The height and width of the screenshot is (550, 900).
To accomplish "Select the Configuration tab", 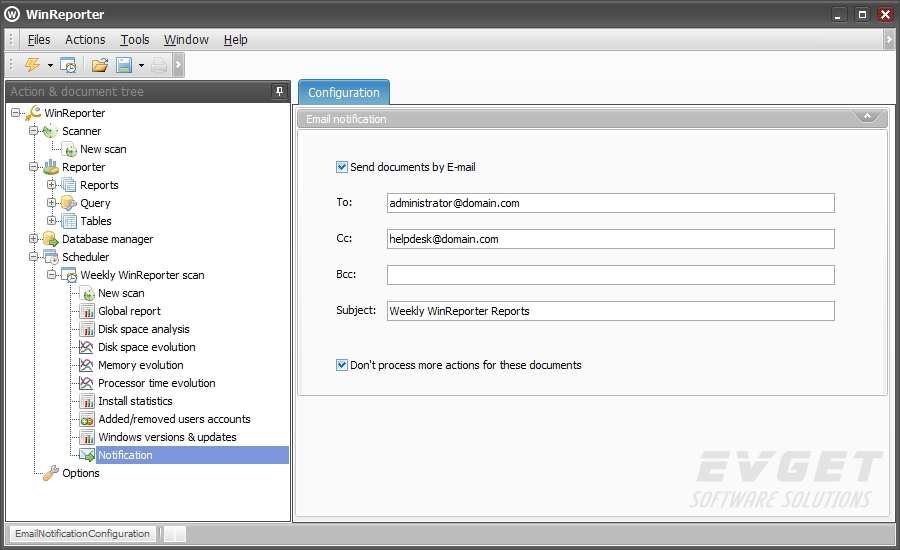I will pos(344,92).
